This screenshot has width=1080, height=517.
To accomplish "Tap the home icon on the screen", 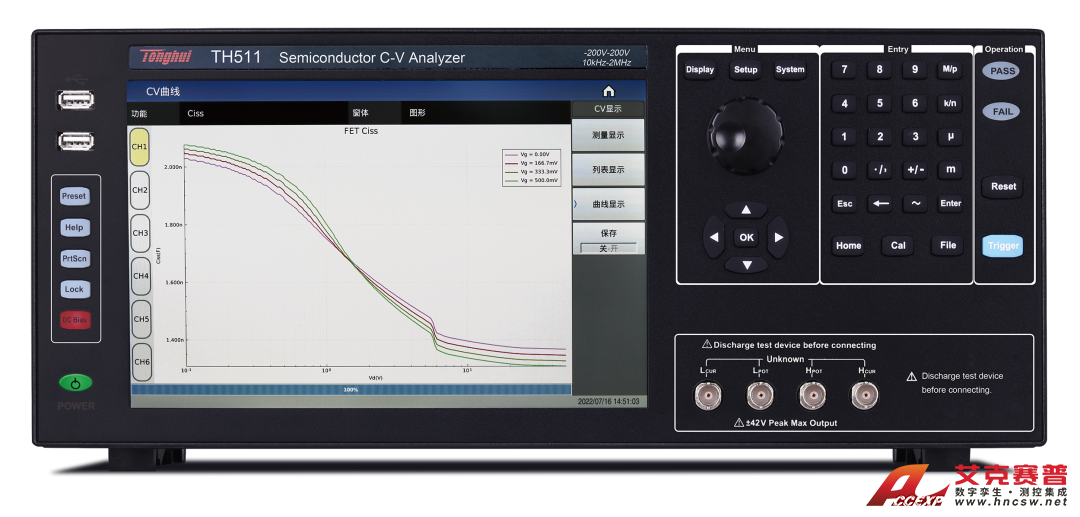I will coord(608,91).
